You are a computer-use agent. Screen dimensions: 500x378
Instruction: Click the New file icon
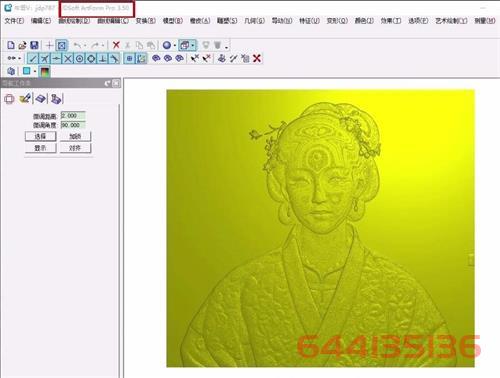tap(11, 45)
